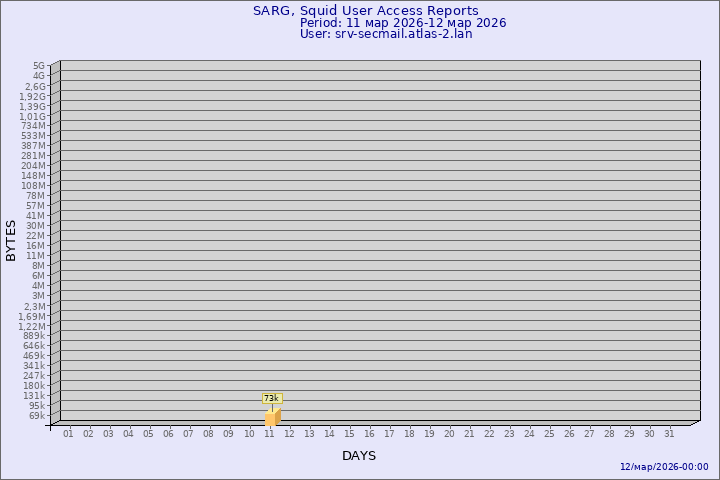Click the BYTES vertical axis label

[x=11, y=240]
